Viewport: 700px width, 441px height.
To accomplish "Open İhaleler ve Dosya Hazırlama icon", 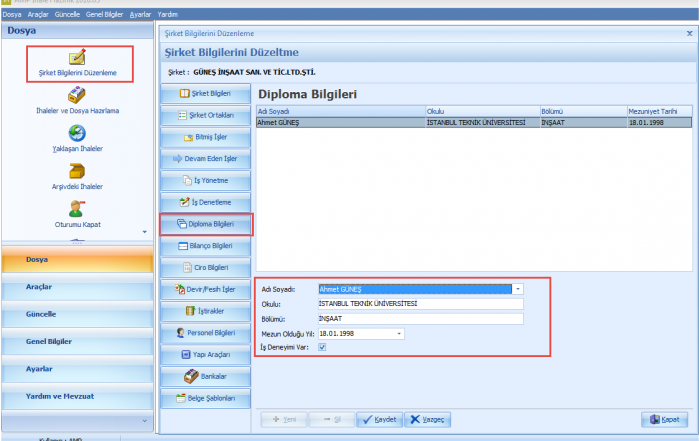I will (77, 96).
